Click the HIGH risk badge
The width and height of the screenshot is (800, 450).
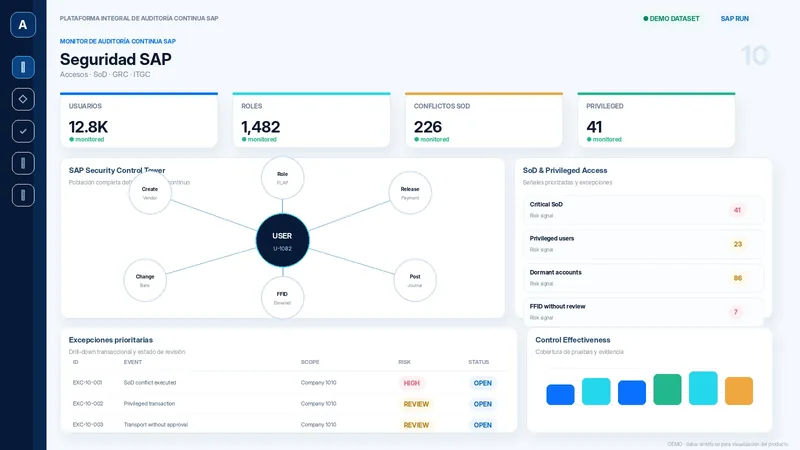[x=412, y=383]
